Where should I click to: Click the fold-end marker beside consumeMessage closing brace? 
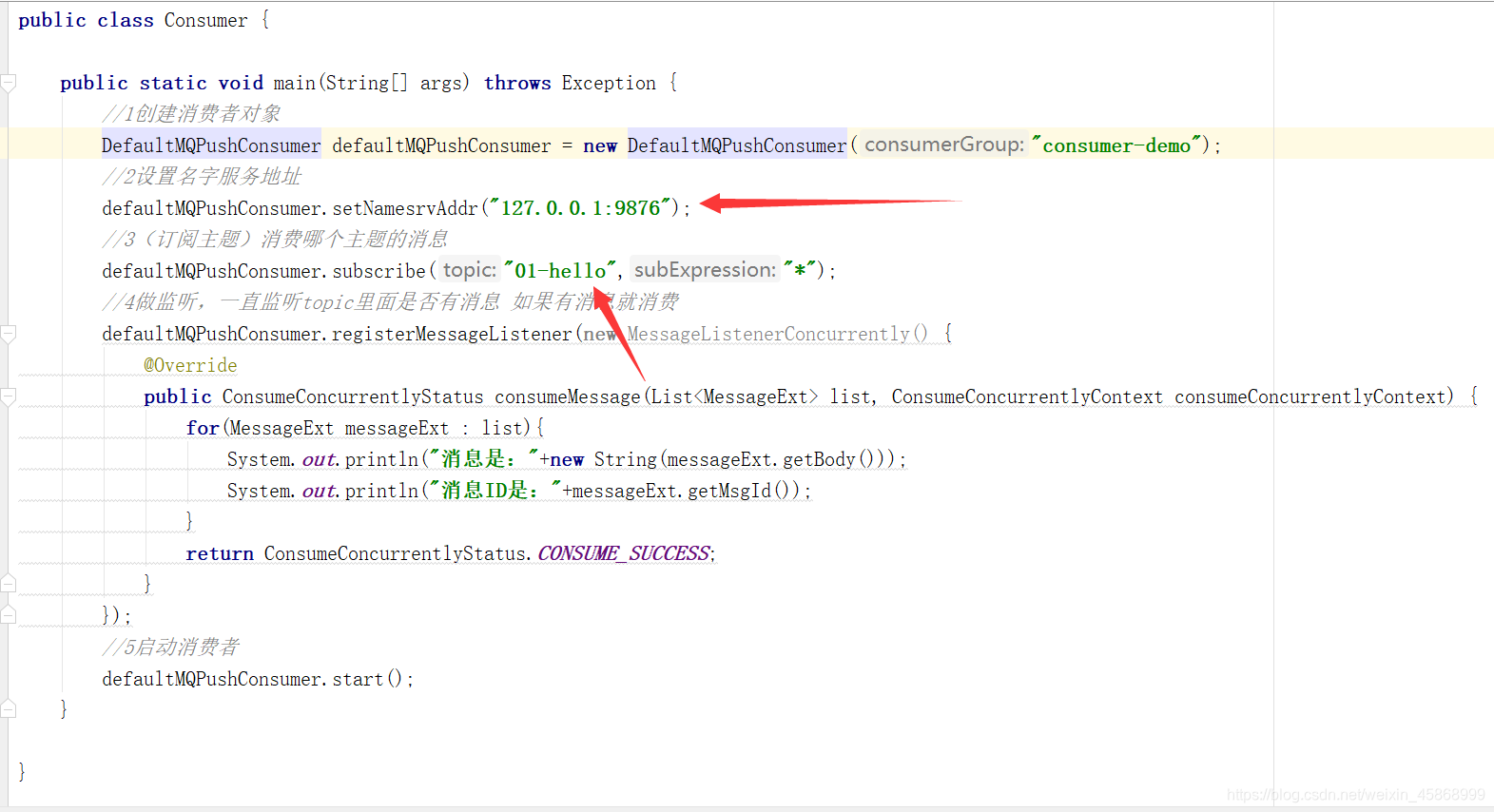pos(9,584)
